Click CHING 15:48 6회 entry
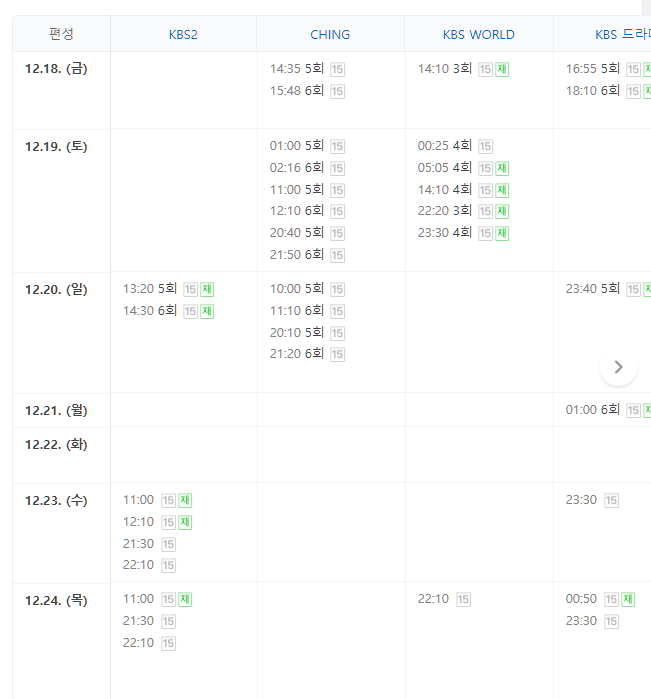Viewport: 651px width, 699px height. coord(297,90)
